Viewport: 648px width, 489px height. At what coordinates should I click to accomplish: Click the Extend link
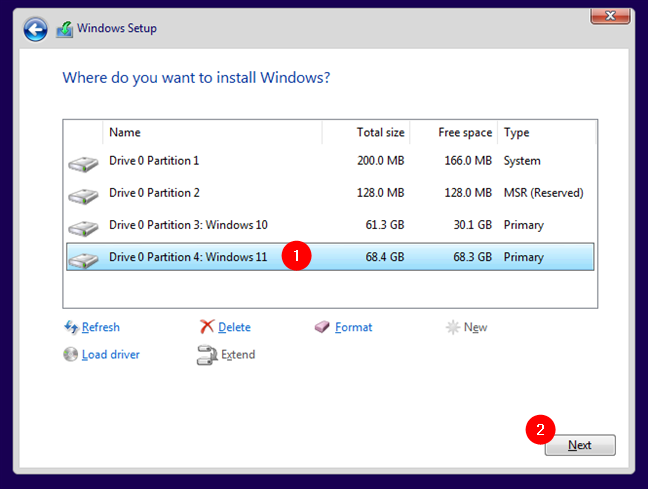point(238,354)
